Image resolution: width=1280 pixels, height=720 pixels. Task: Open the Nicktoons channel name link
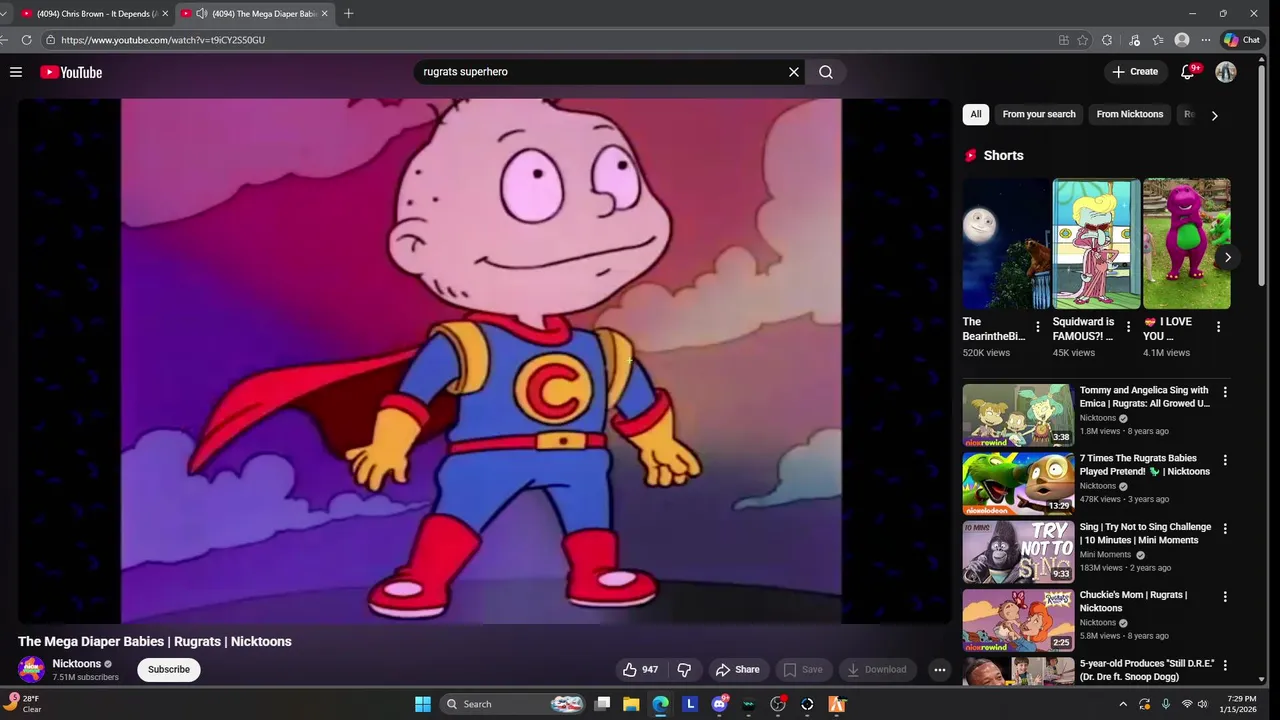coord(77,664)
